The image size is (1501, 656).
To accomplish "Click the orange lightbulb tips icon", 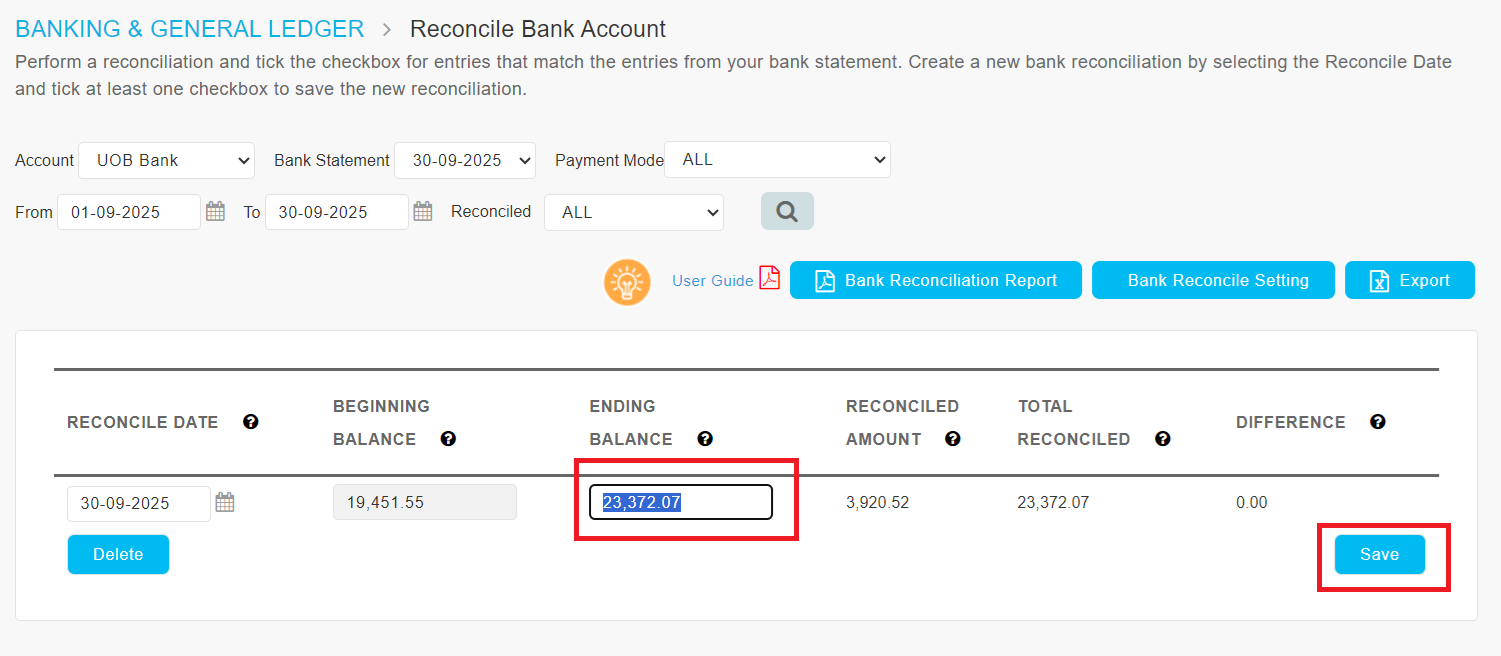I will [x=627, y=282].
